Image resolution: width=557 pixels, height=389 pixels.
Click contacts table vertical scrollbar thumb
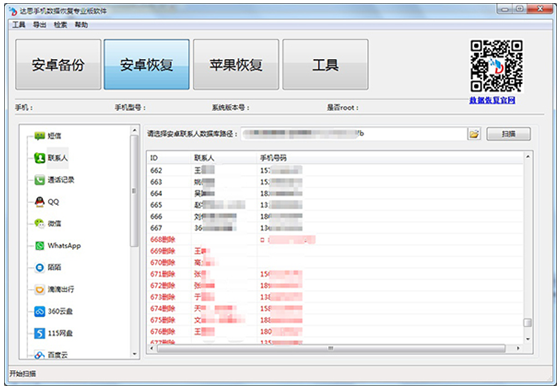tap(528, 323)
